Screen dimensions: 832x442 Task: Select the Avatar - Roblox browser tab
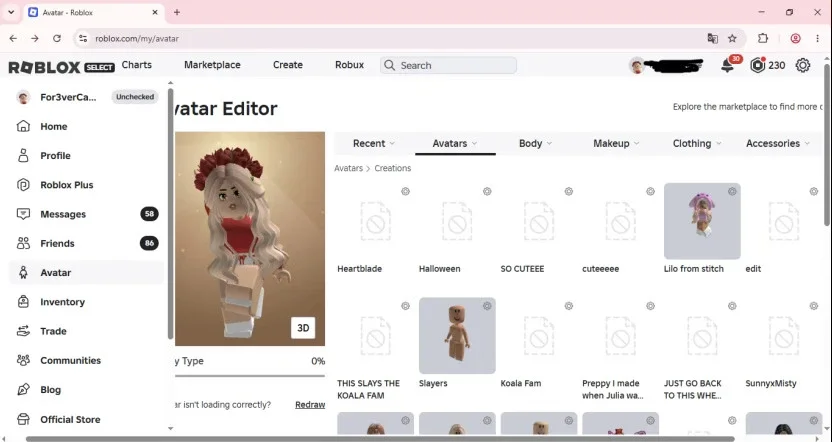pyautogui.click(x=93, y=12)
